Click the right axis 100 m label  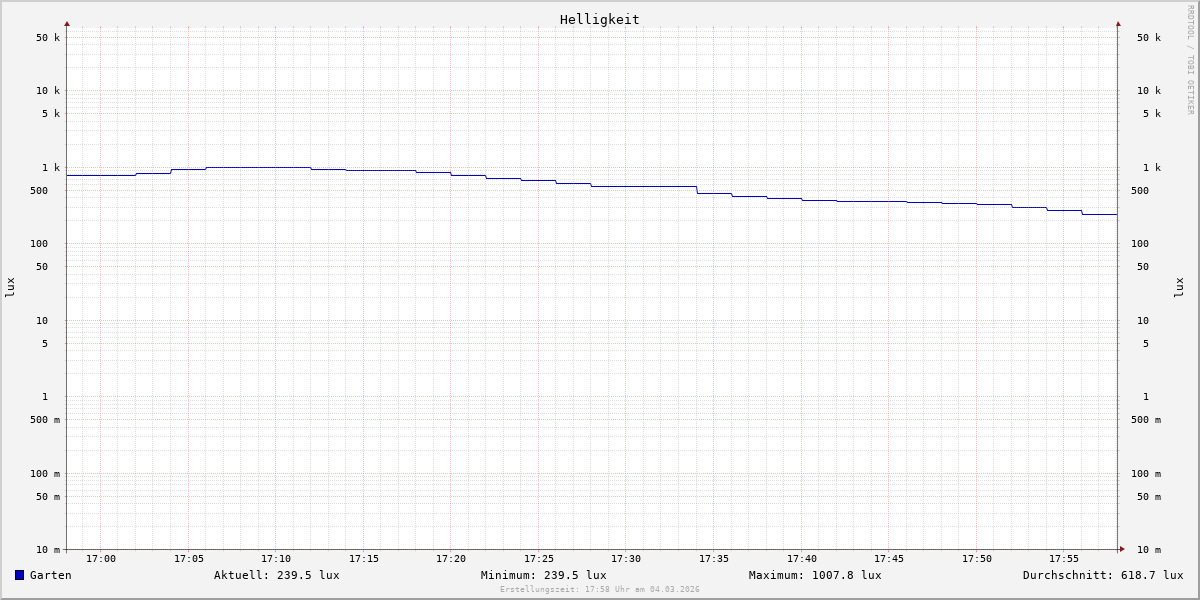point(1146,474)
